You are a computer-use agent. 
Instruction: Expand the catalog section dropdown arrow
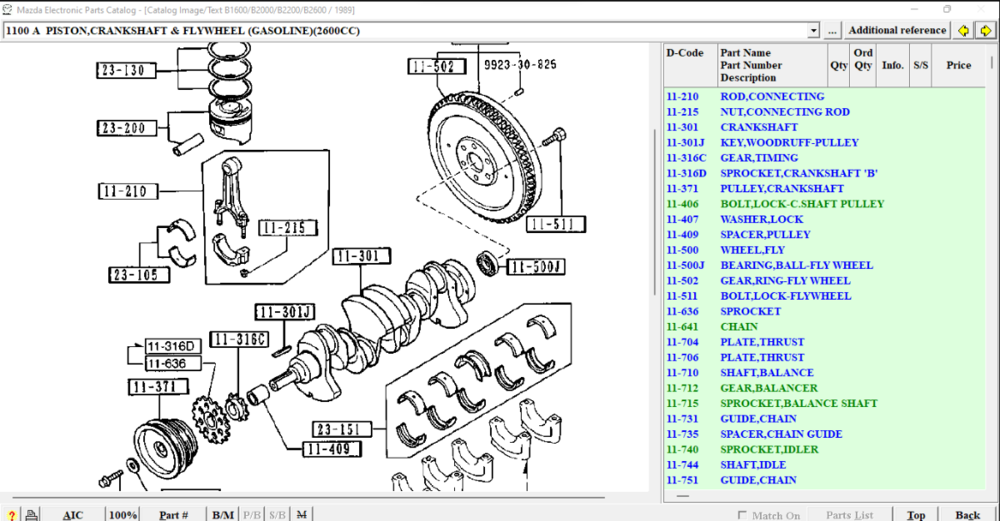coord(813,31)
